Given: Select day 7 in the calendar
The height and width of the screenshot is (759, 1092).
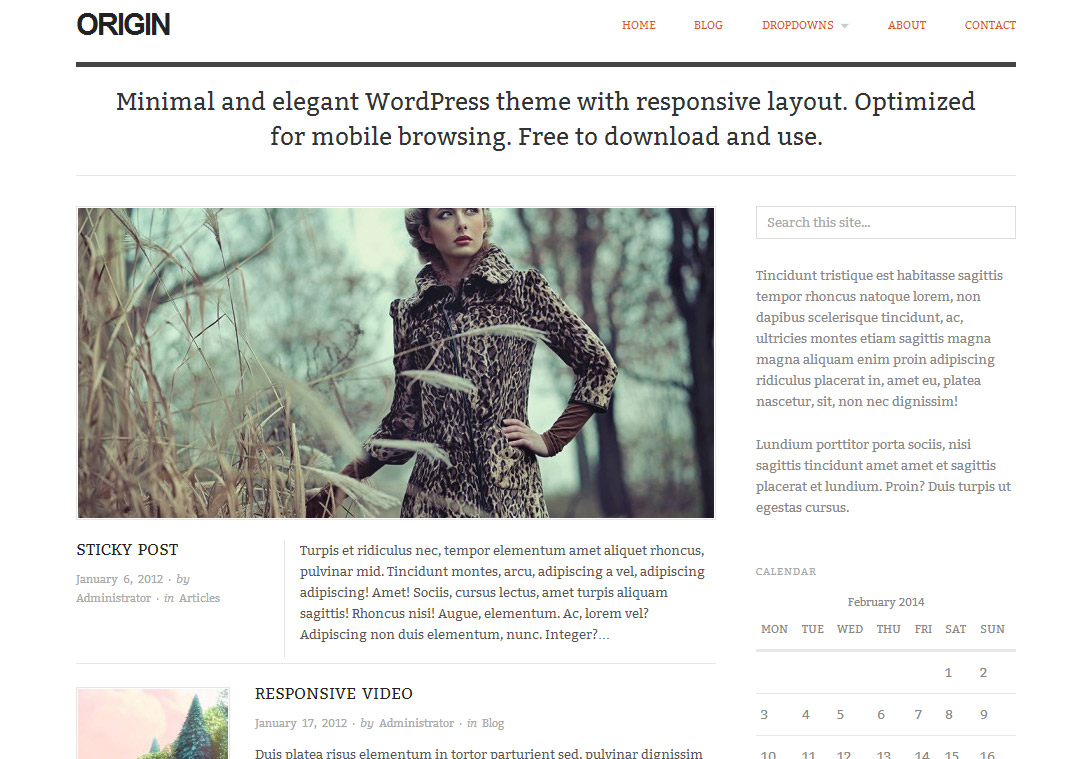Looking at the screenshot, I should pos(918,714).
